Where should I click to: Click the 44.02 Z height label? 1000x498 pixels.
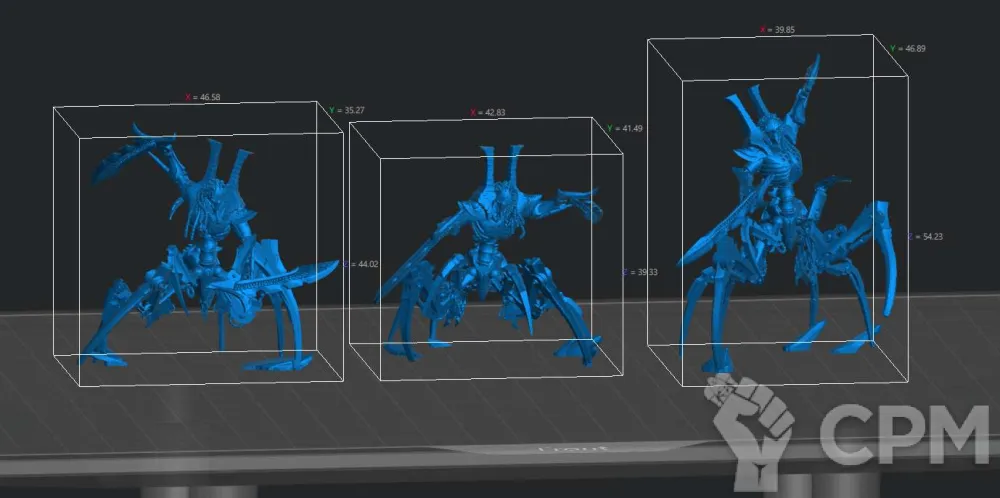361,264
